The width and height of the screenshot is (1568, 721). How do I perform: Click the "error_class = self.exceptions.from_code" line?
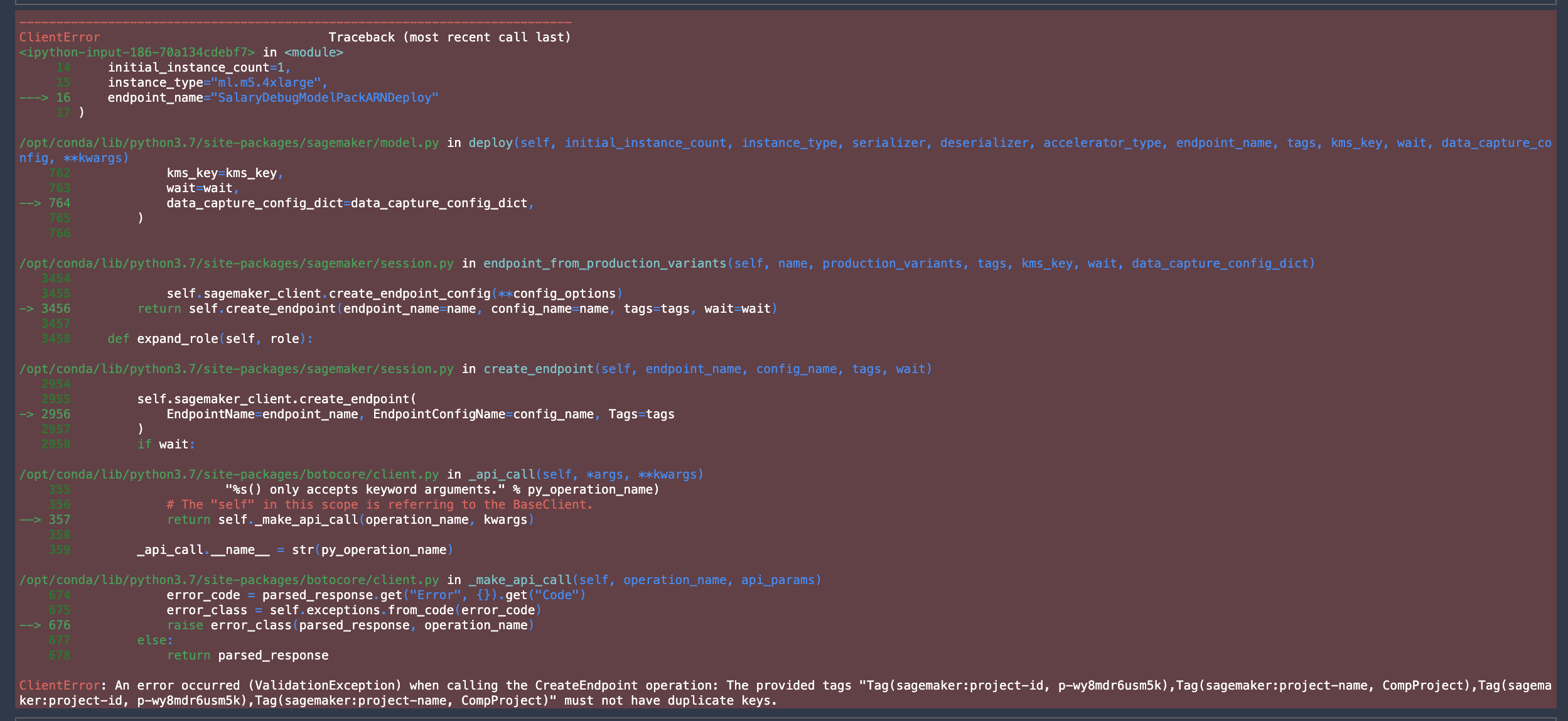[x=354, y=610]
